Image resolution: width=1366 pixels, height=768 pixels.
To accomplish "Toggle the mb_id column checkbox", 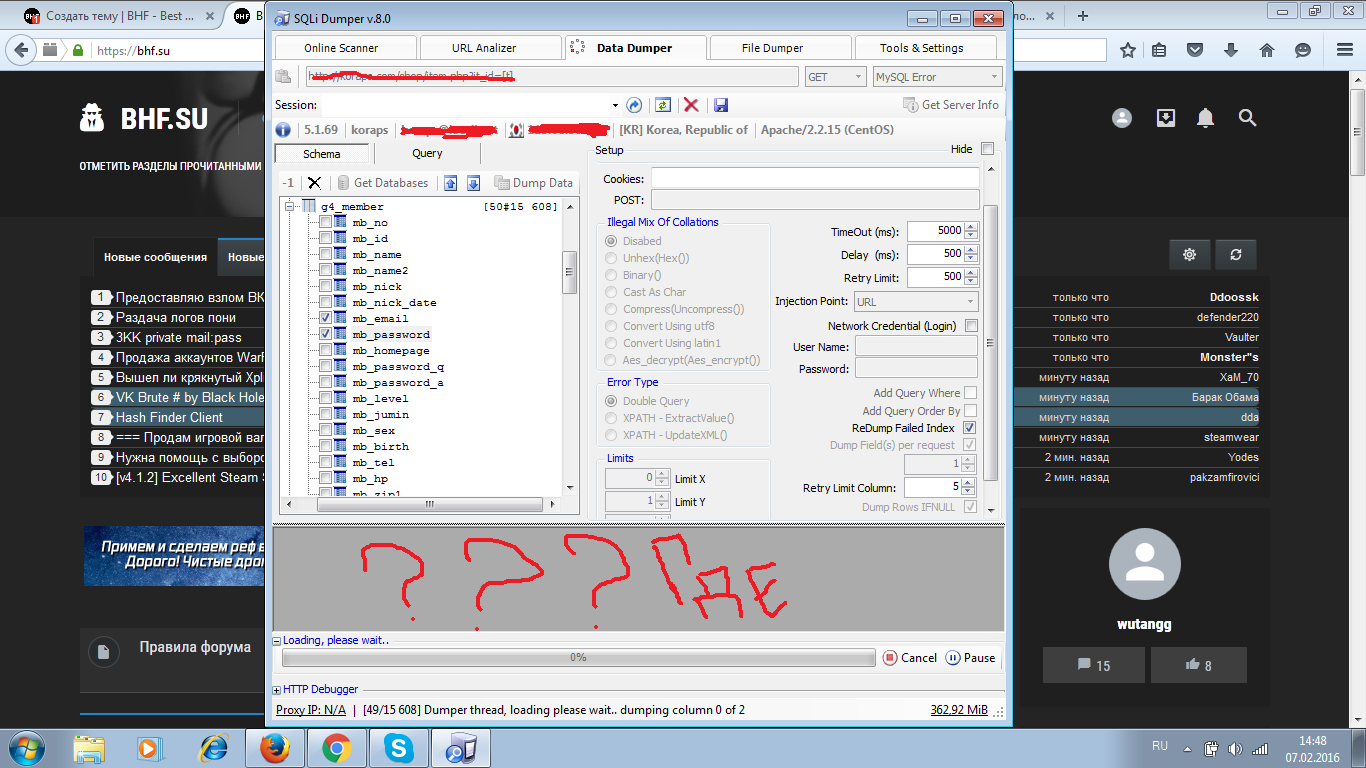I will 325,238.
